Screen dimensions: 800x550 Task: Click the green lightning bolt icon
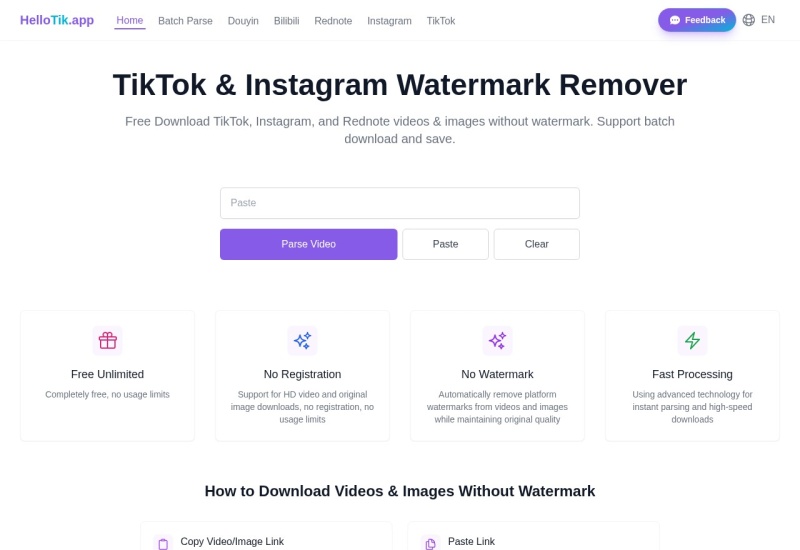pyautogui.click(x=692, y=340)
